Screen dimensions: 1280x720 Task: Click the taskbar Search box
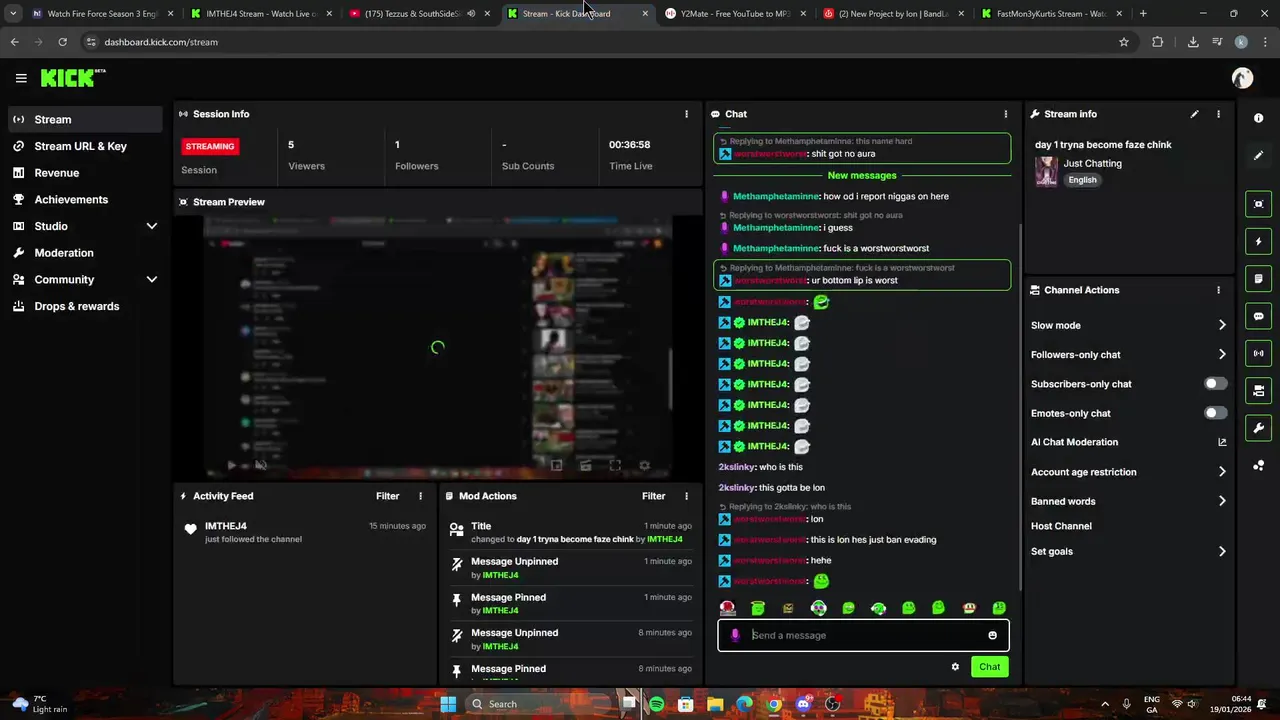pos(538,704)
